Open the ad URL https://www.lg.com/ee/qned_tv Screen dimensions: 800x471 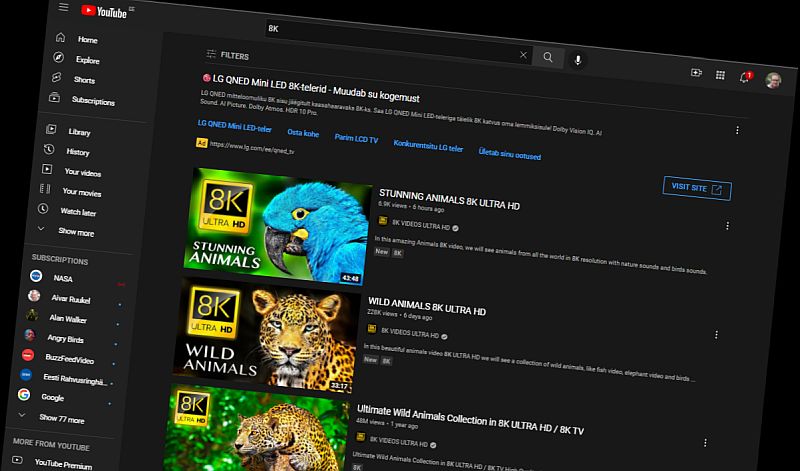pos(252,147)
